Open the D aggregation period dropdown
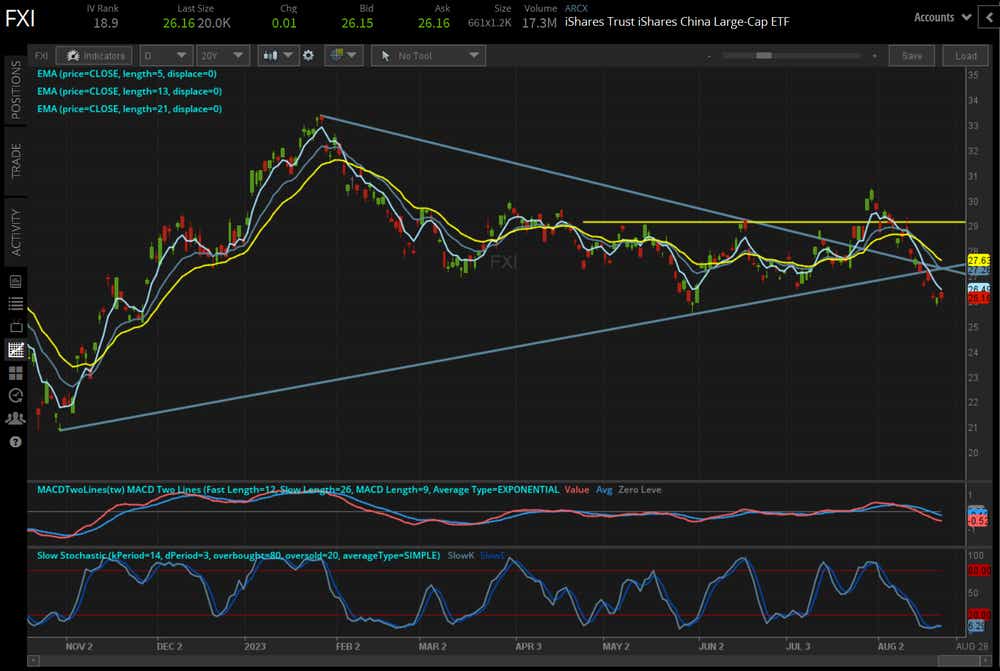 click(165, 56)
